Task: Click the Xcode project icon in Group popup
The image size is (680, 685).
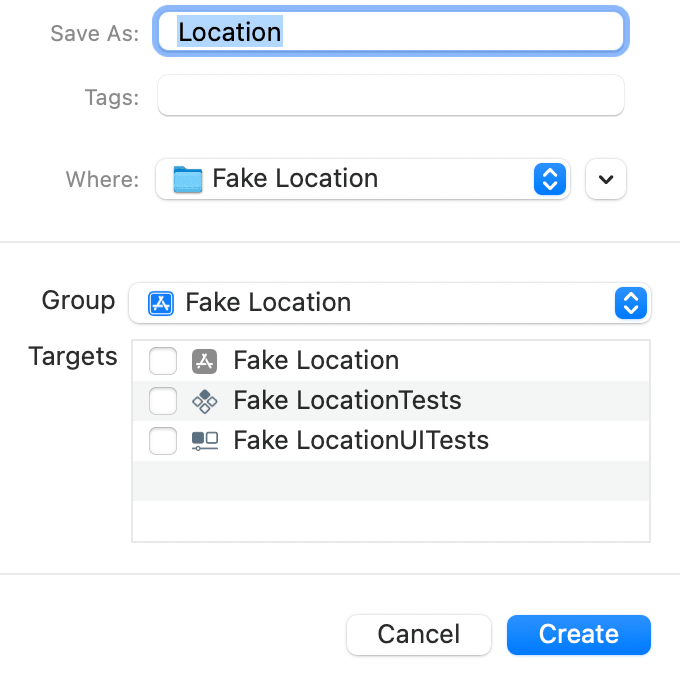Action: [x=161, y=303]
